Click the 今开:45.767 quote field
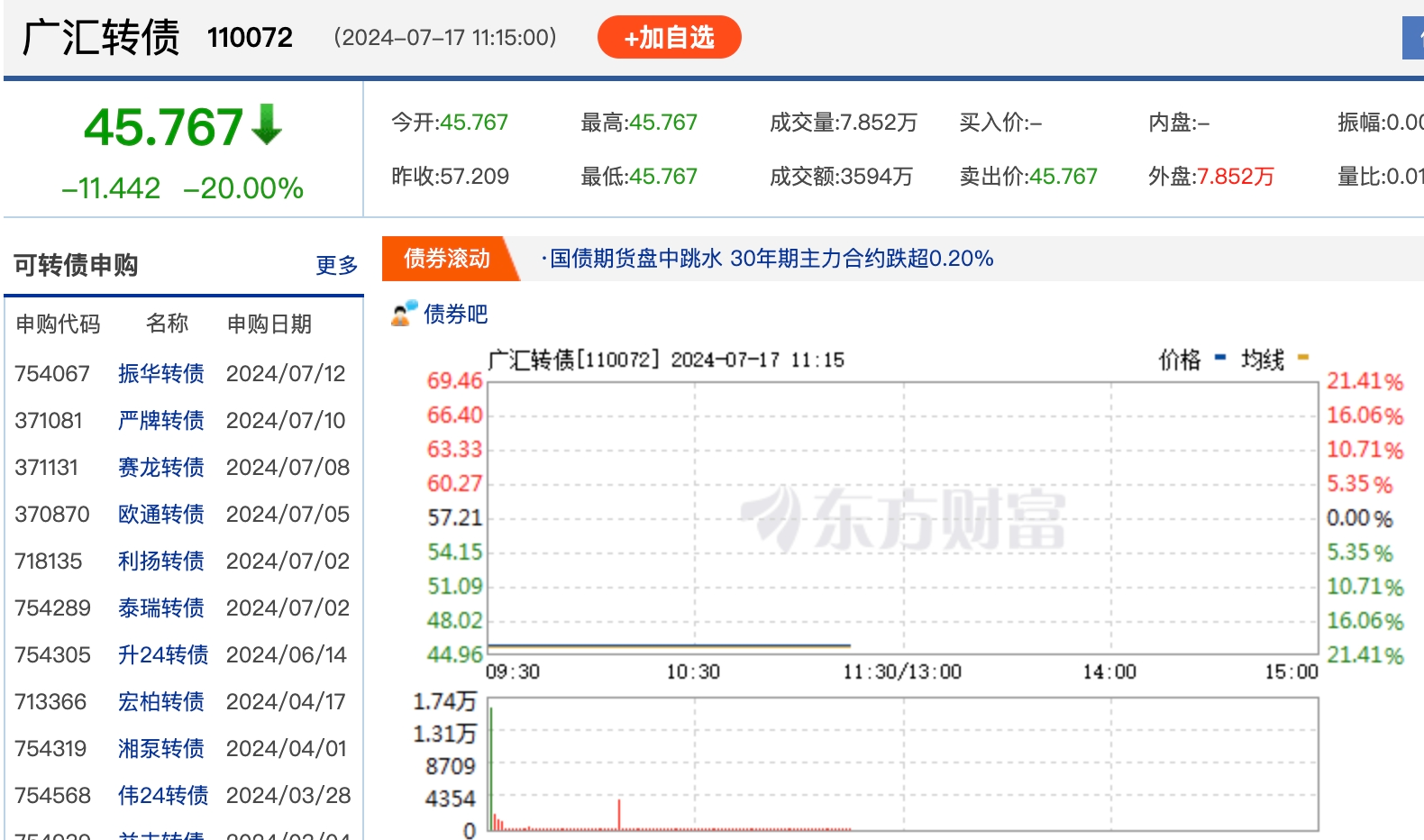1424x840 pixels. 450,123
